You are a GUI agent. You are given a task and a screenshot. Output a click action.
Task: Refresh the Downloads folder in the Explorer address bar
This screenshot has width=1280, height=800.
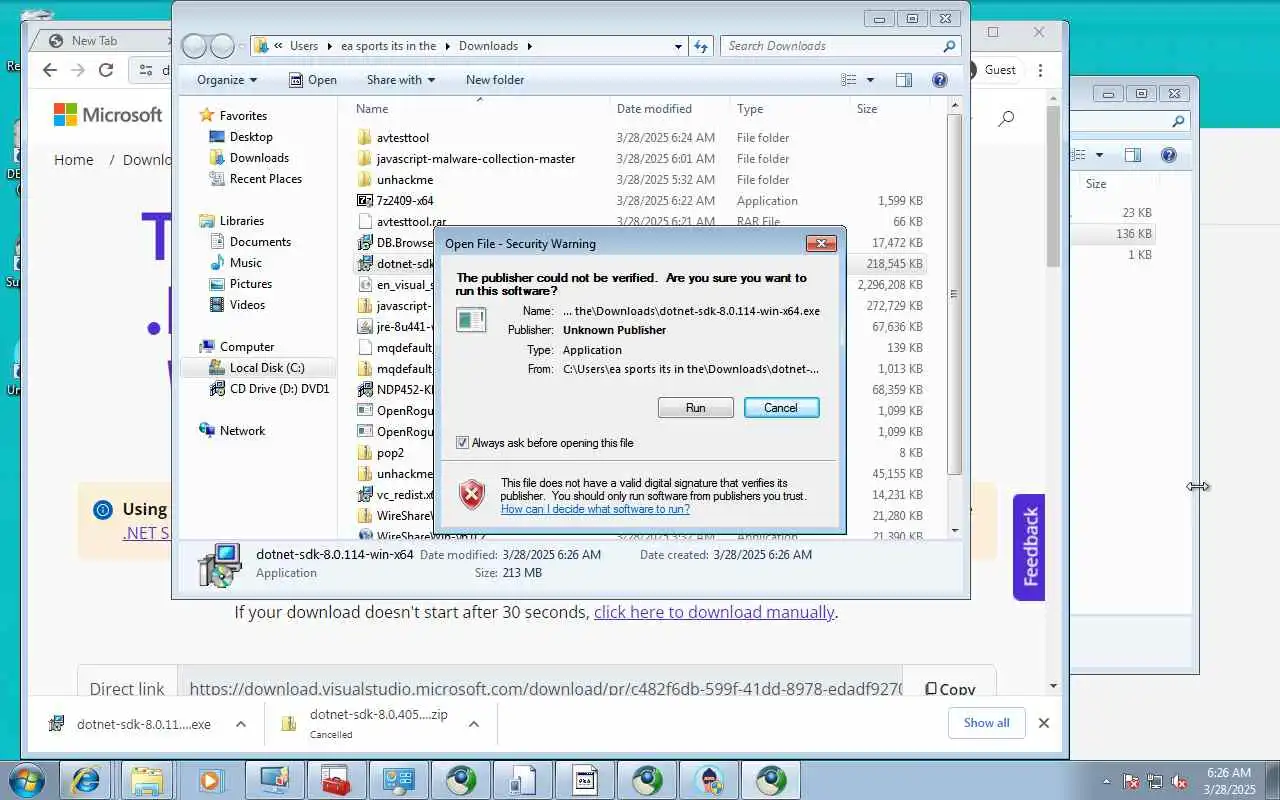(x=701, y=46)
